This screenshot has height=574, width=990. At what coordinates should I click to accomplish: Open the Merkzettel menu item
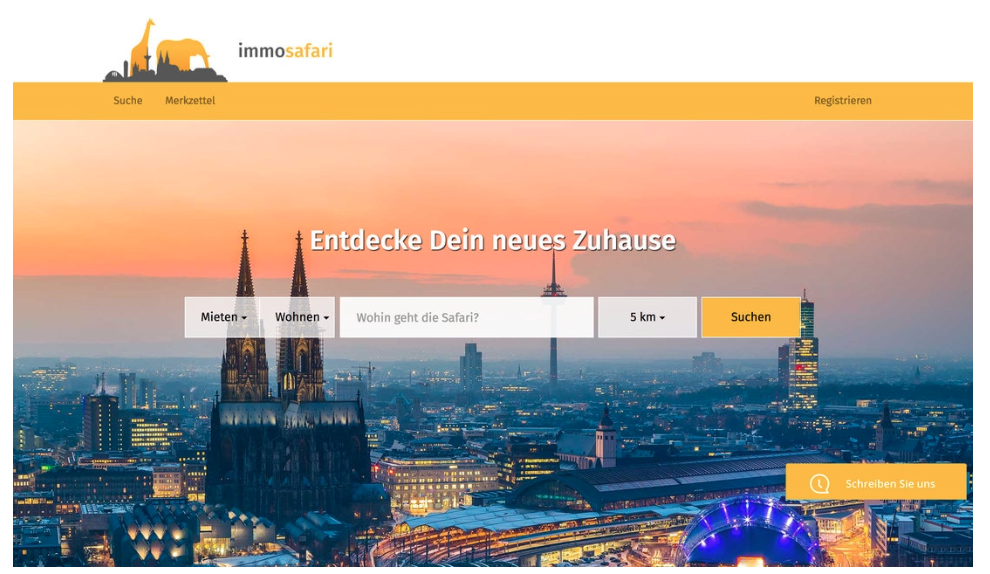point(190,100)
